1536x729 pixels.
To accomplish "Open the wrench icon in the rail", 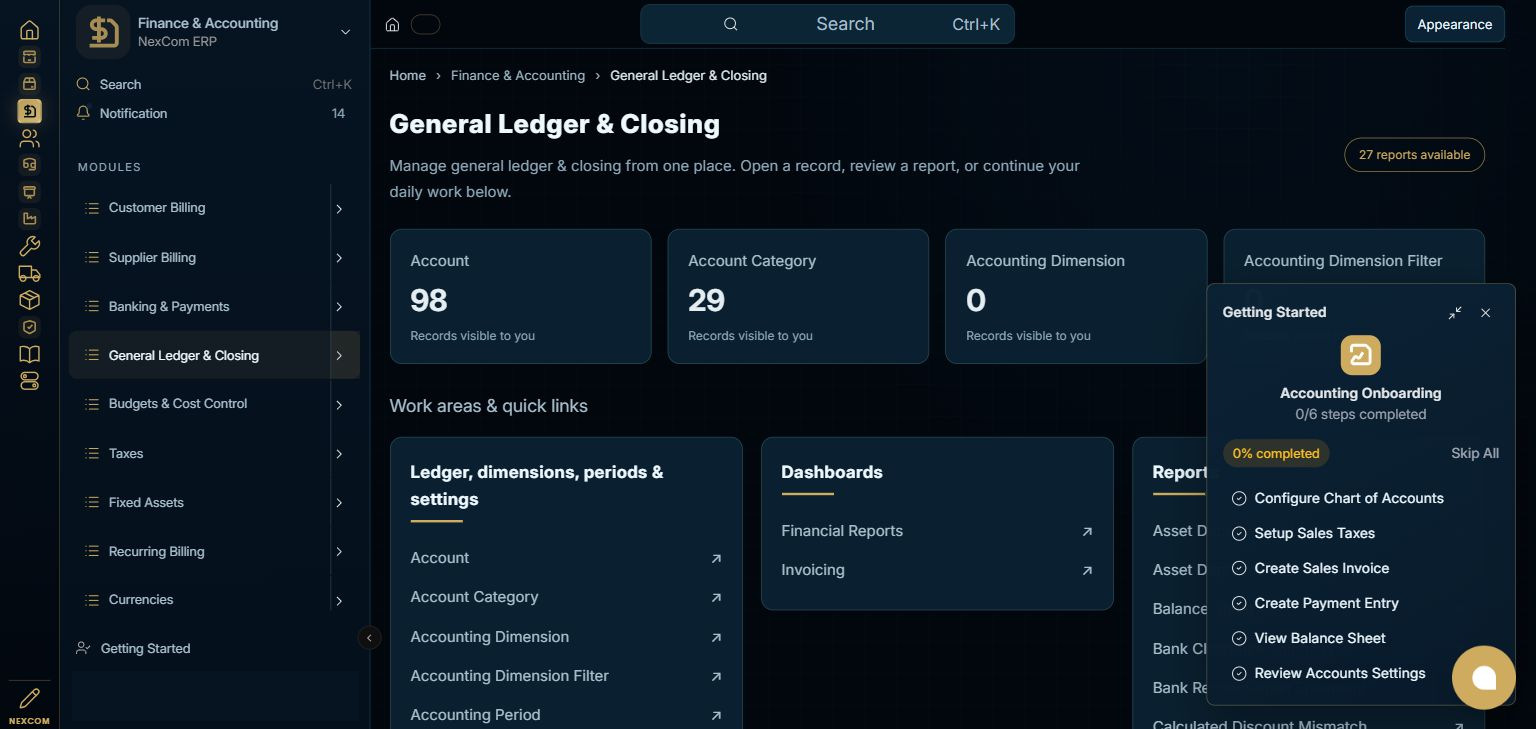I will click(29, 246).
